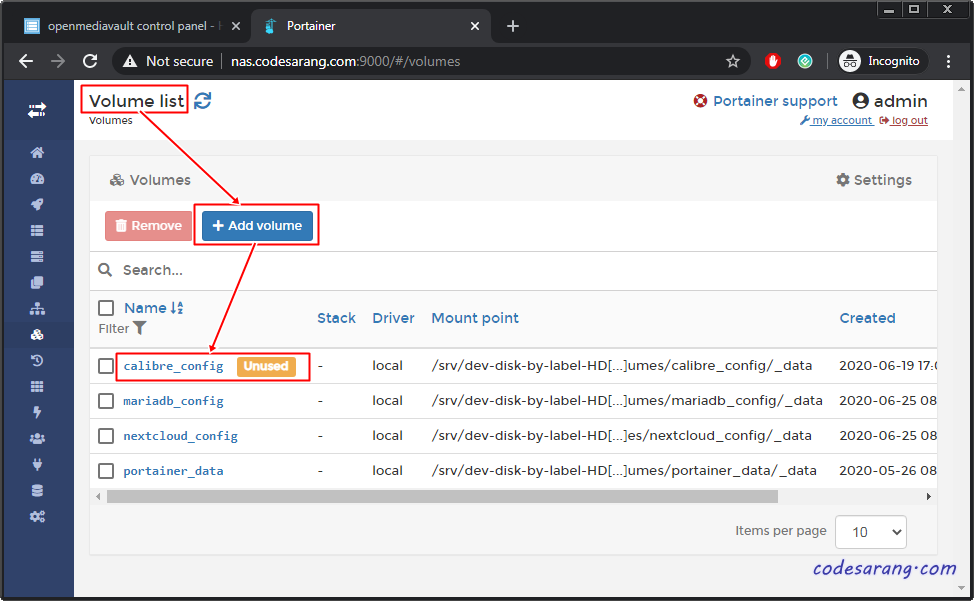974x601 pixels.
Task: Sort by Mount point column
Action: pos(475,318)
